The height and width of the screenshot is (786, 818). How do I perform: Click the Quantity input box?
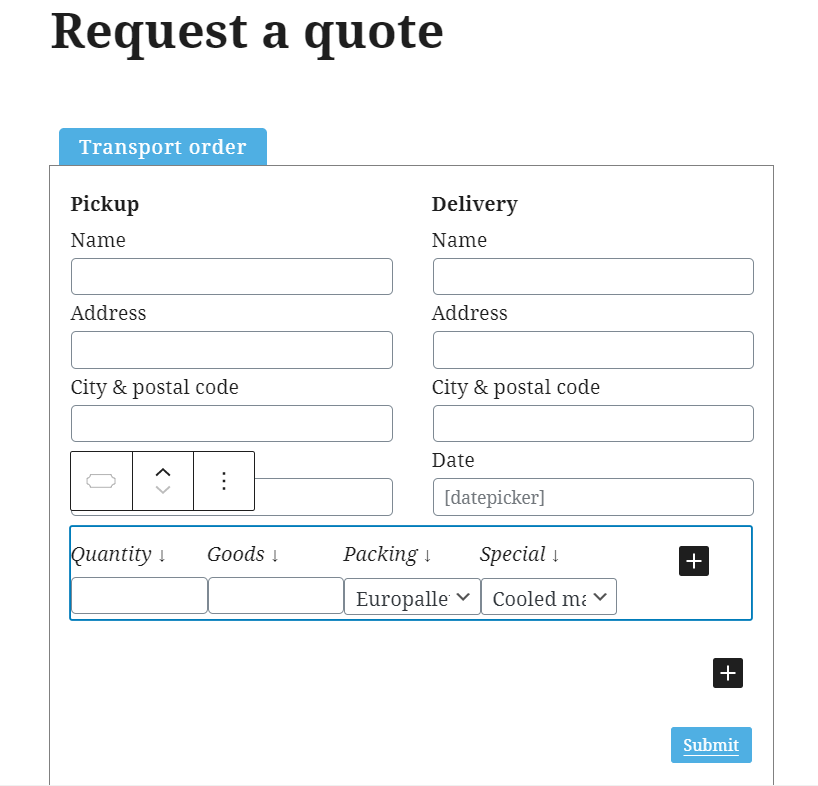(x=139, y=596)
